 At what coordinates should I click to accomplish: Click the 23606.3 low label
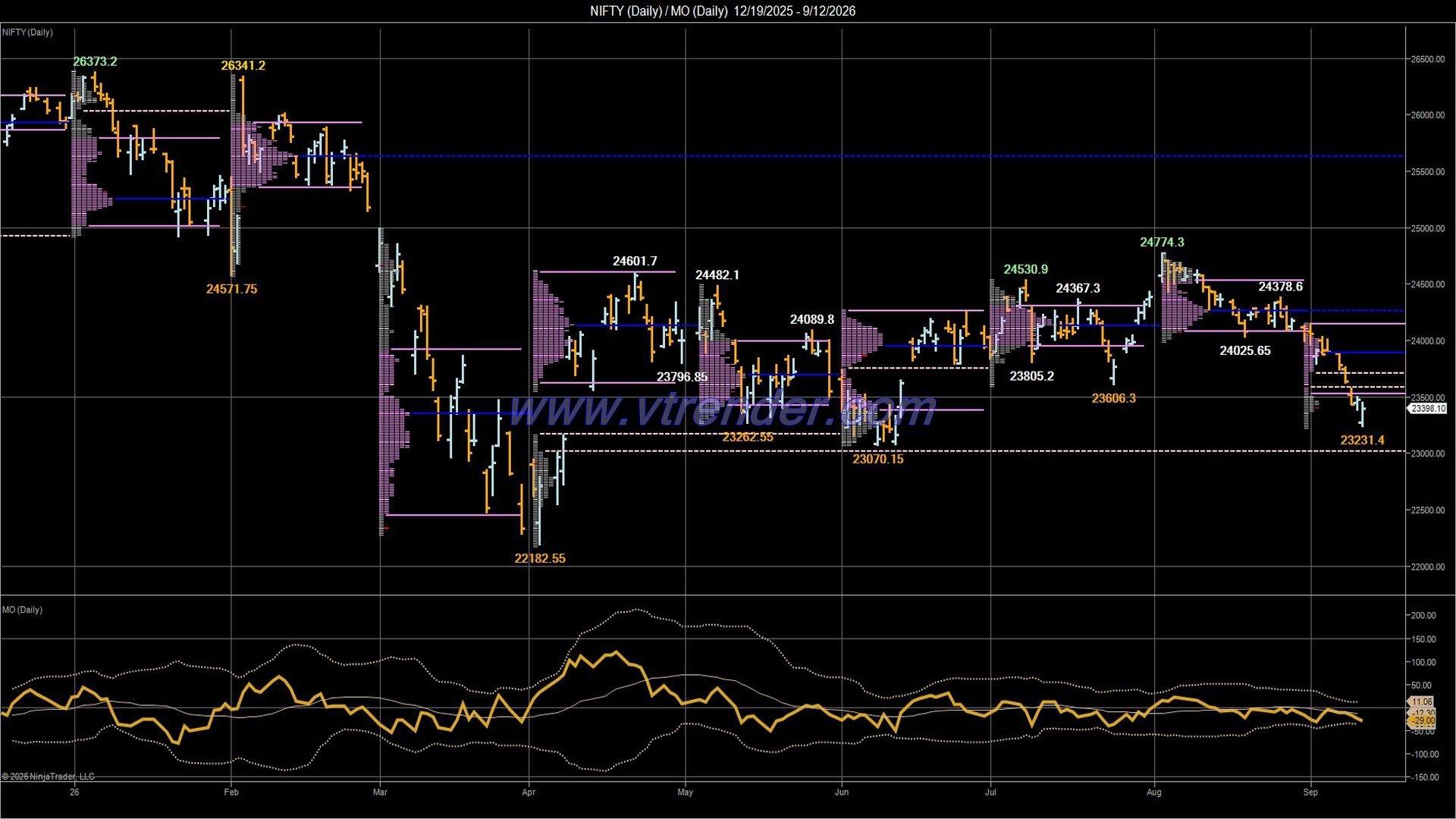tap(1114, 398)
